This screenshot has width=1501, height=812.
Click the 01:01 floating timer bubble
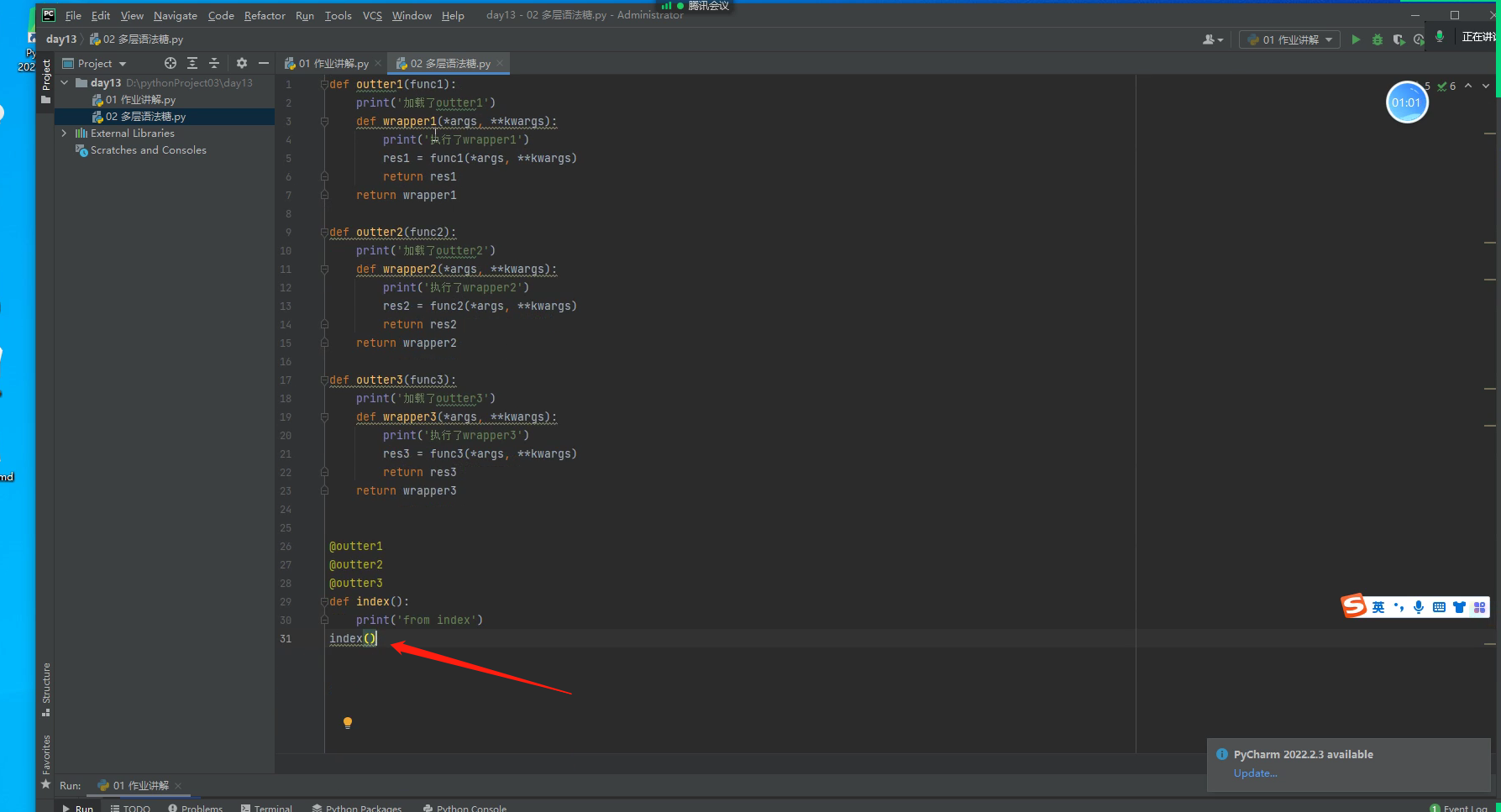click(1406, 102)
